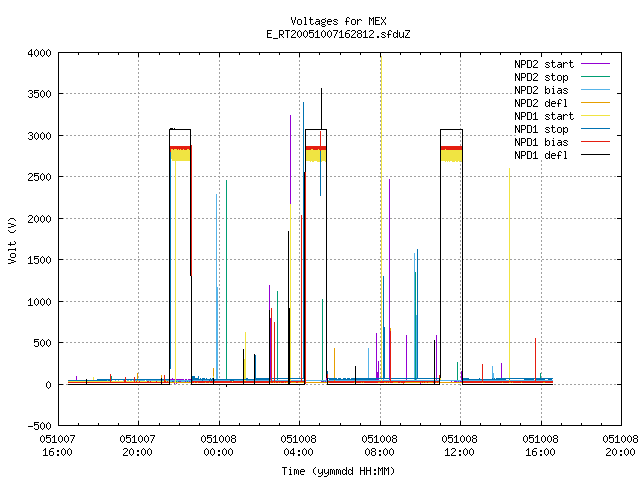Image resolution: width=640 pixels, height=480 pixels.
Task: Click the yellow NPD1 start legend line
Action: tap(596, 116)
